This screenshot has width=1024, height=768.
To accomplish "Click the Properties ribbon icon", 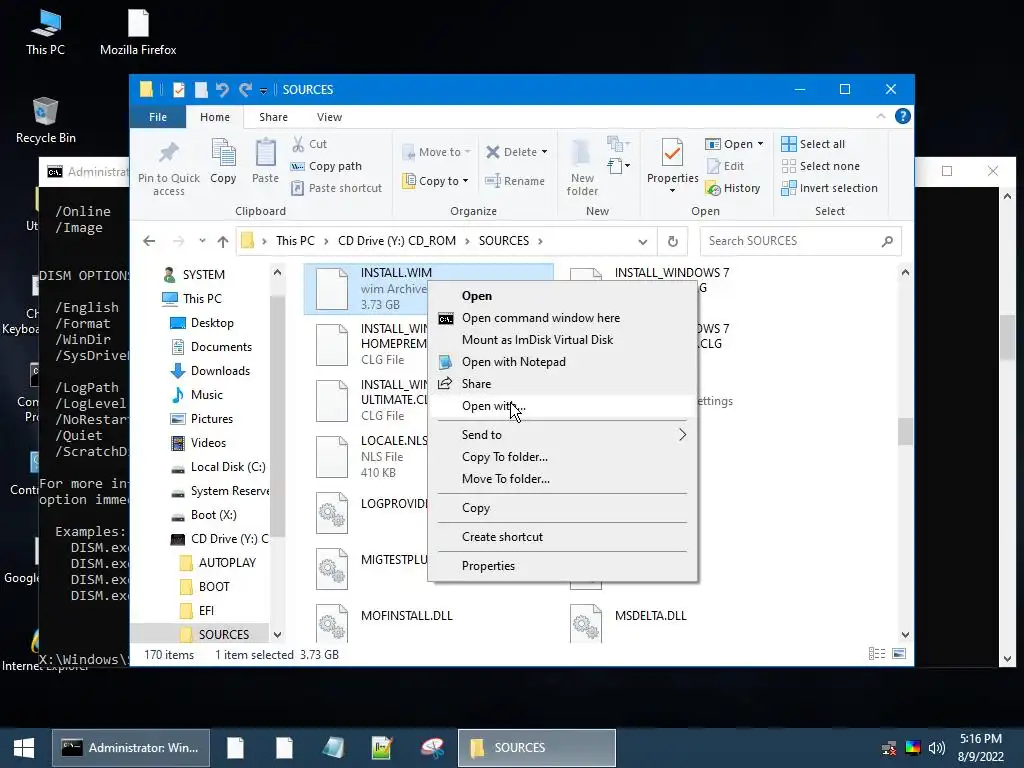I will coord(672,153).
